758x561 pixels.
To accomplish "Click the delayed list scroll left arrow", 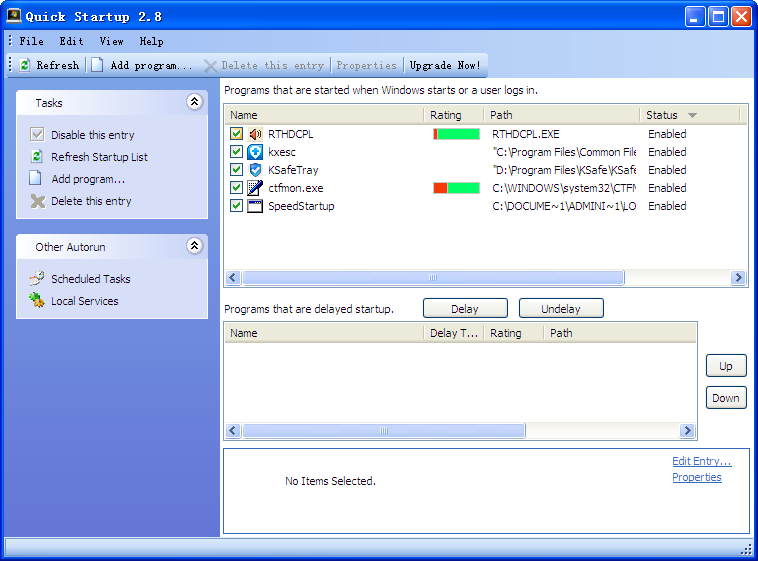I will (233, 430).
